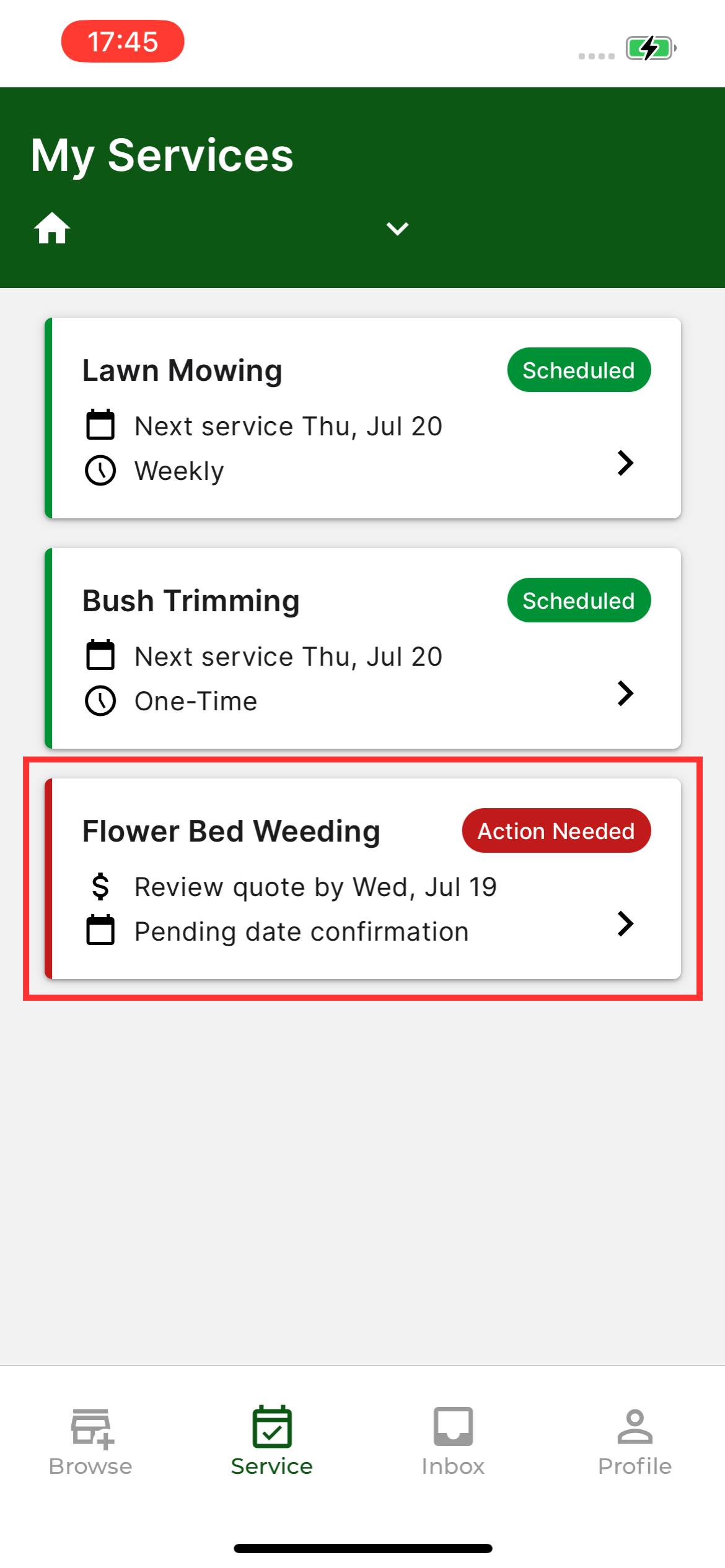Click the clock icon next to One-Time
The width and height of the screenshot is (725, 1568).
(100, 701)
